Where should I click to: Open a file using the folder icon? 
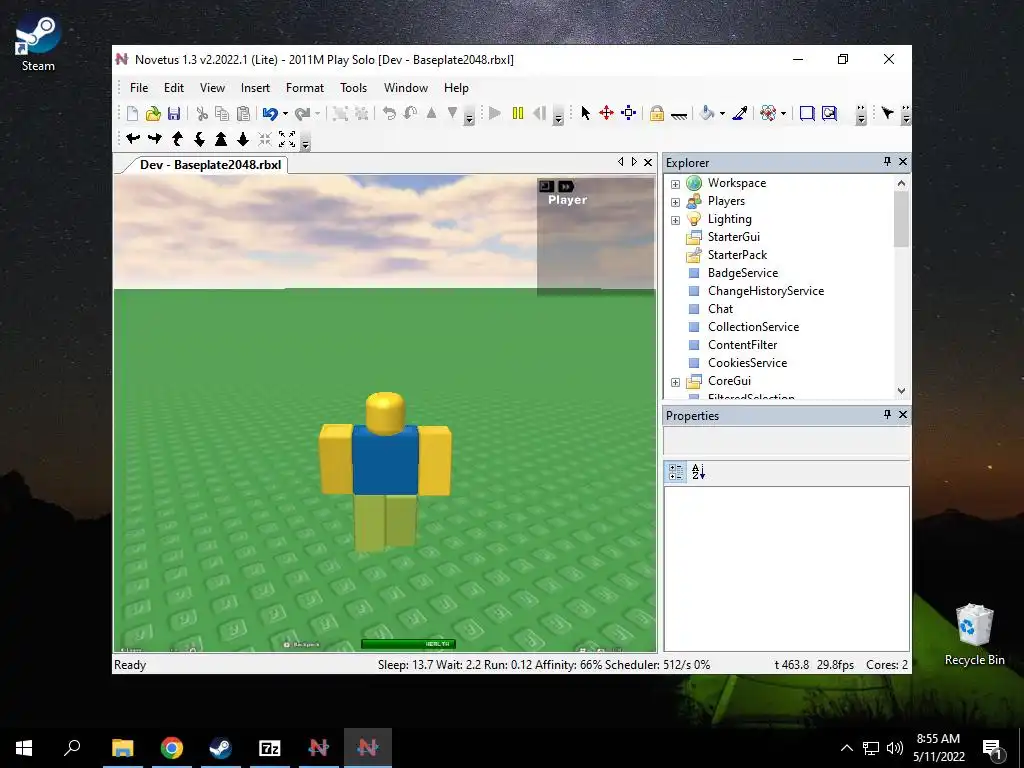coord(153,114)
